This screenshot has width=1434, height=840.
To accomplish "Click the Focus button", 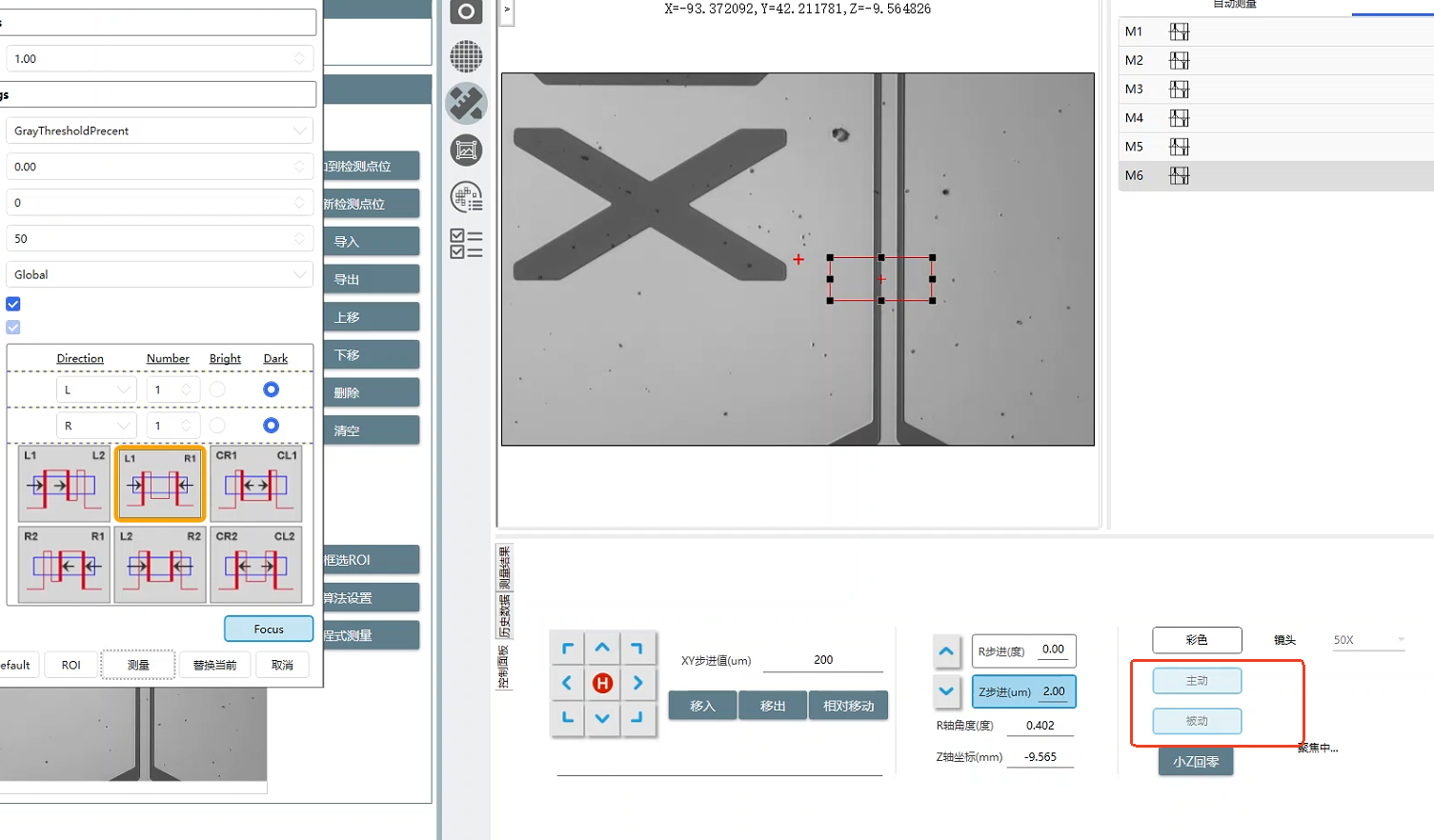I will (x=269, y=629).
